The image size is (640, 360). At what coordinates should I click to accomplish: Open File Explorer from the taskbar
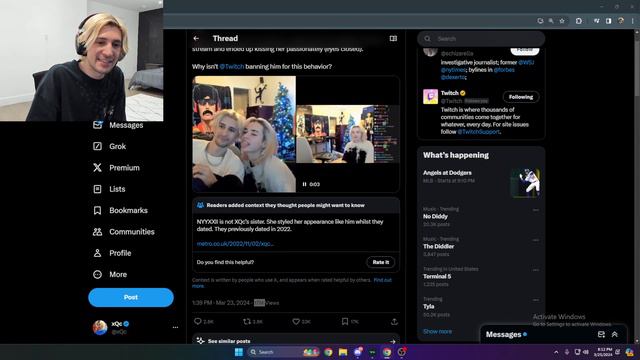[x=343, y=352]
